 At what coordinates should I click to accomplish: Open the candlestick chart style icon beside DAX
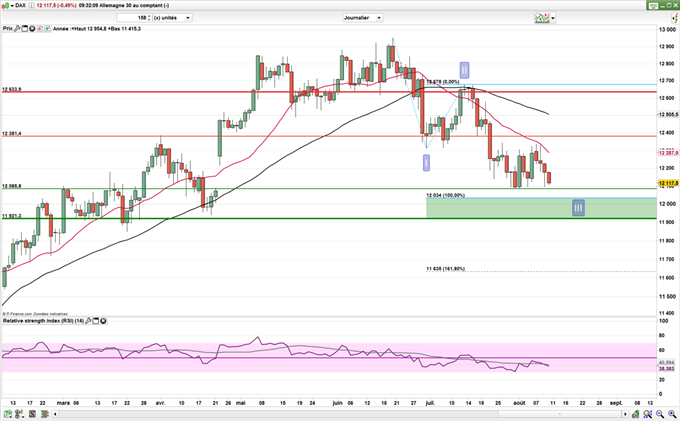pyautogui.click(x=4, y=5)
